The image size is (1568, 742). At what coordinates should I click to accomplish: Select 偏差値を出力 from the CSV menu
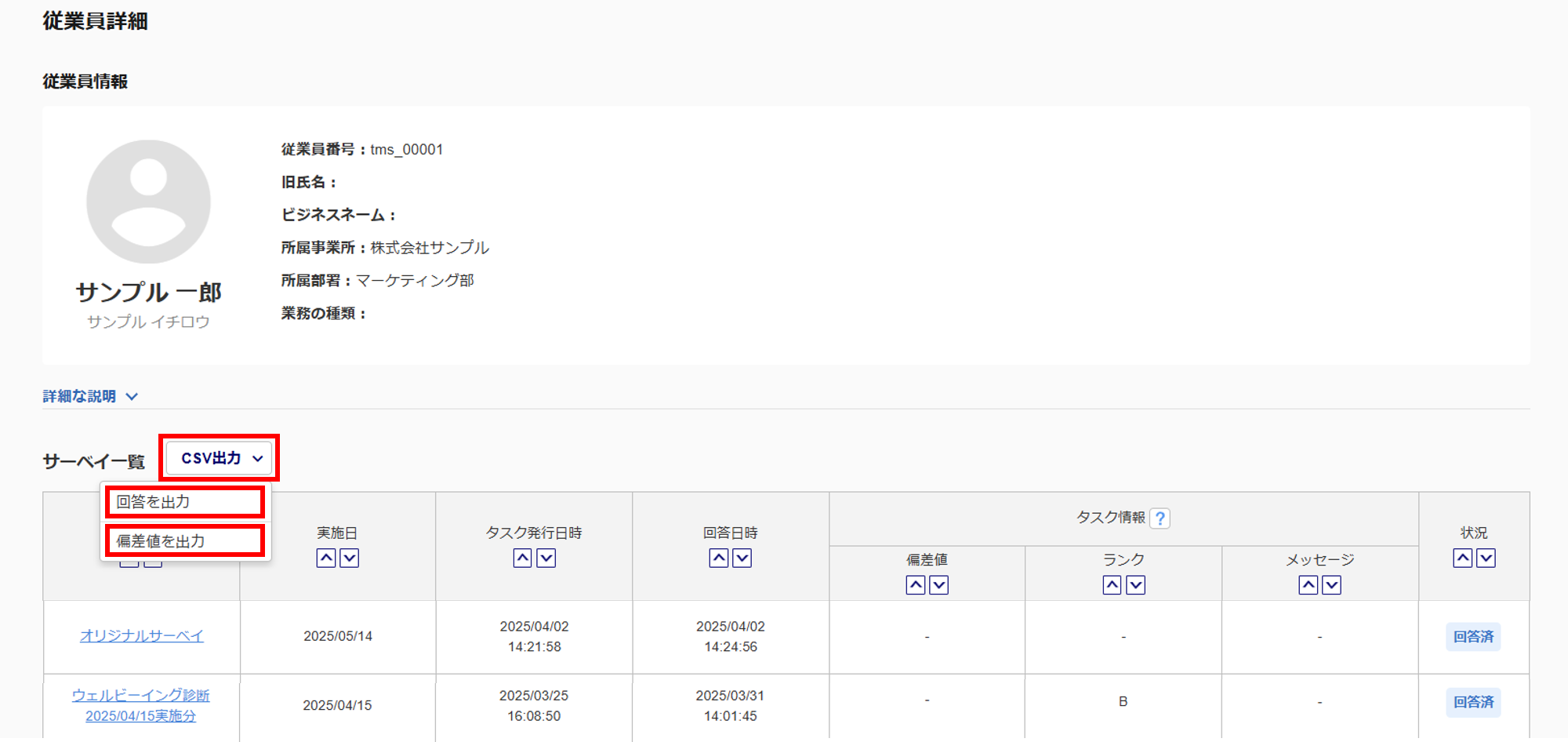(x=184, y=541)
